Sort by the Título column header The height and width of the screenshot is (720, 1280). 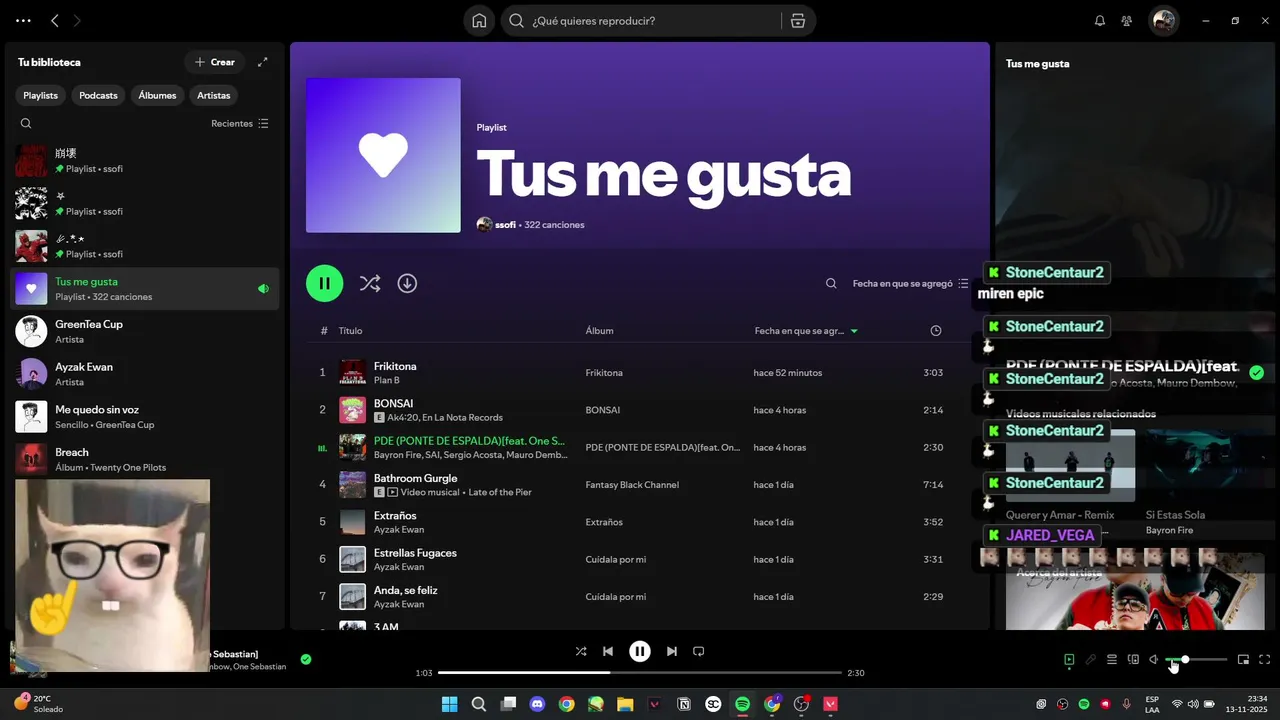350,331
